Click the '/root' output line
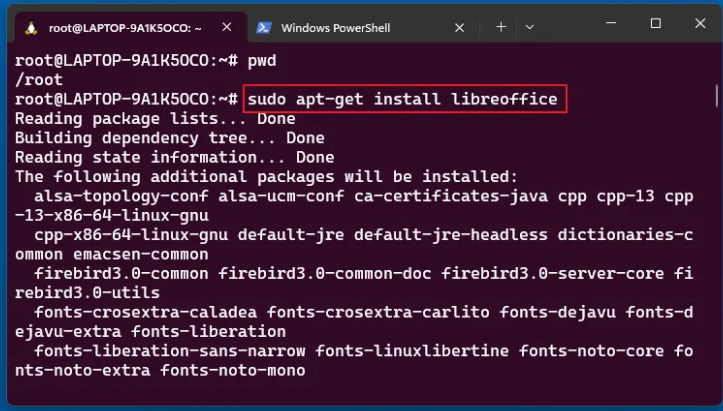This screenshot has width=723, height=411. (39, 80)
